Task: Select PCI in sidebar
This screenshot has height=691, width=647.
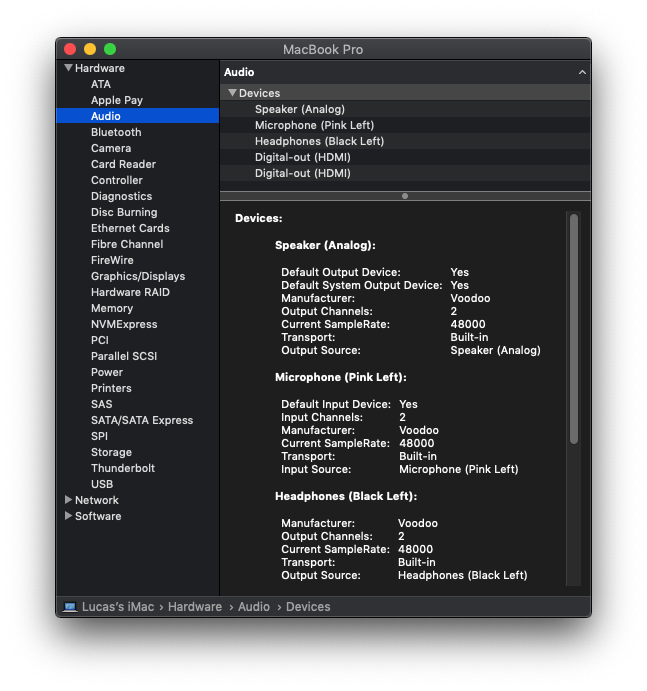Action: click(100, 340)
